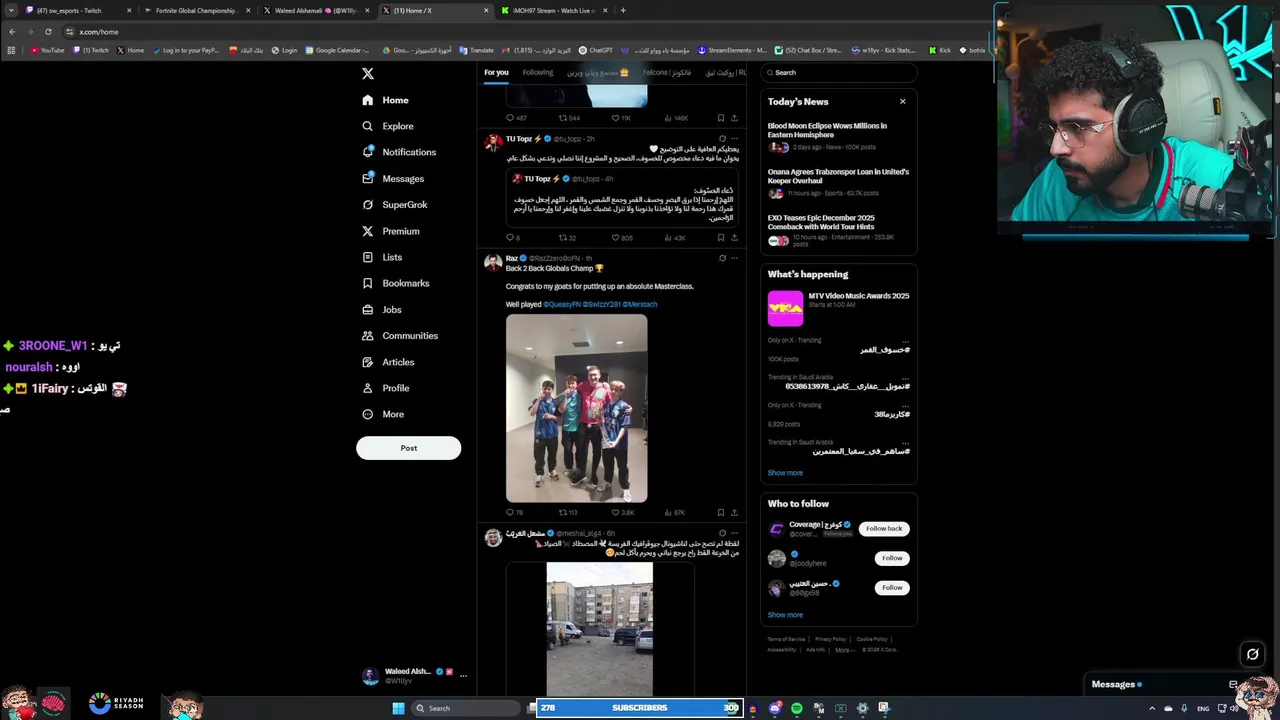Like the TU Topz post with 805 likes
Image resolution: width=1280 pixels, height=720 pixels.
616,238
